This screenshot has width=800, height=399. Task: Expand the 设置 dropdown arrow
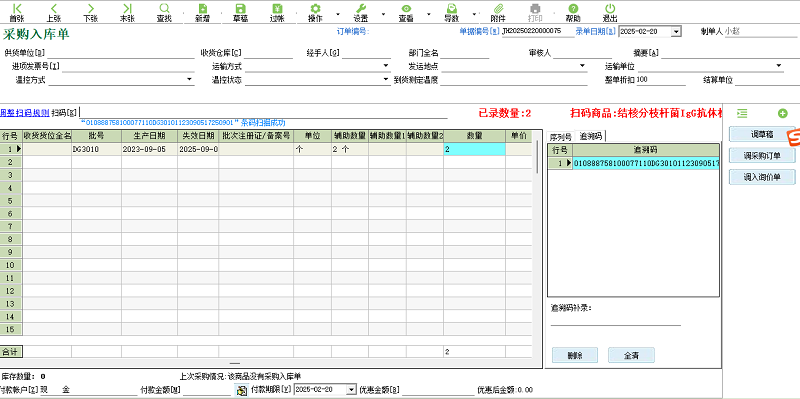[x=383, y=14]
